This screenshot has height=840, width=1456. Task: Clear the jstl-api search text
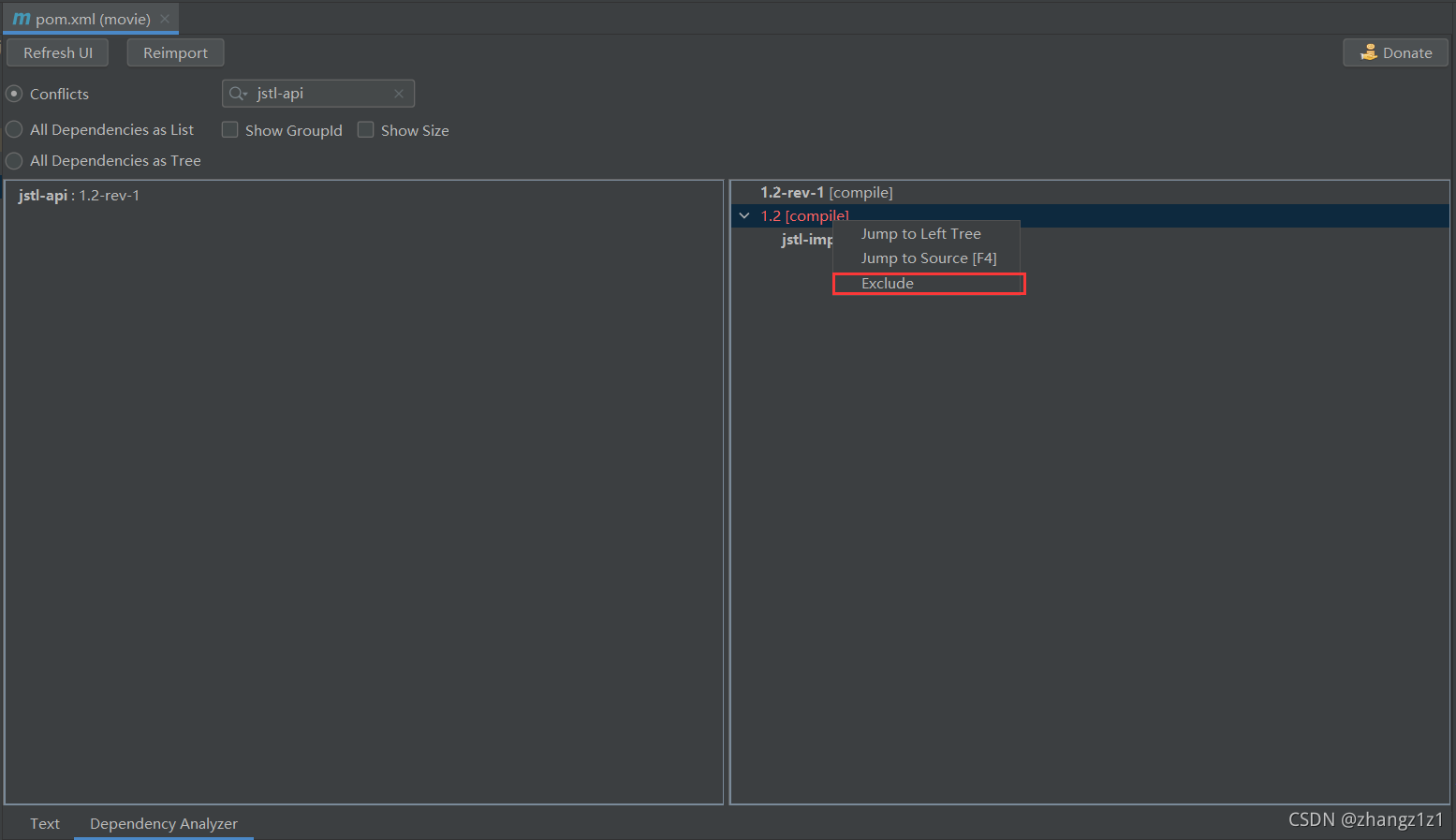coord(399,94)
